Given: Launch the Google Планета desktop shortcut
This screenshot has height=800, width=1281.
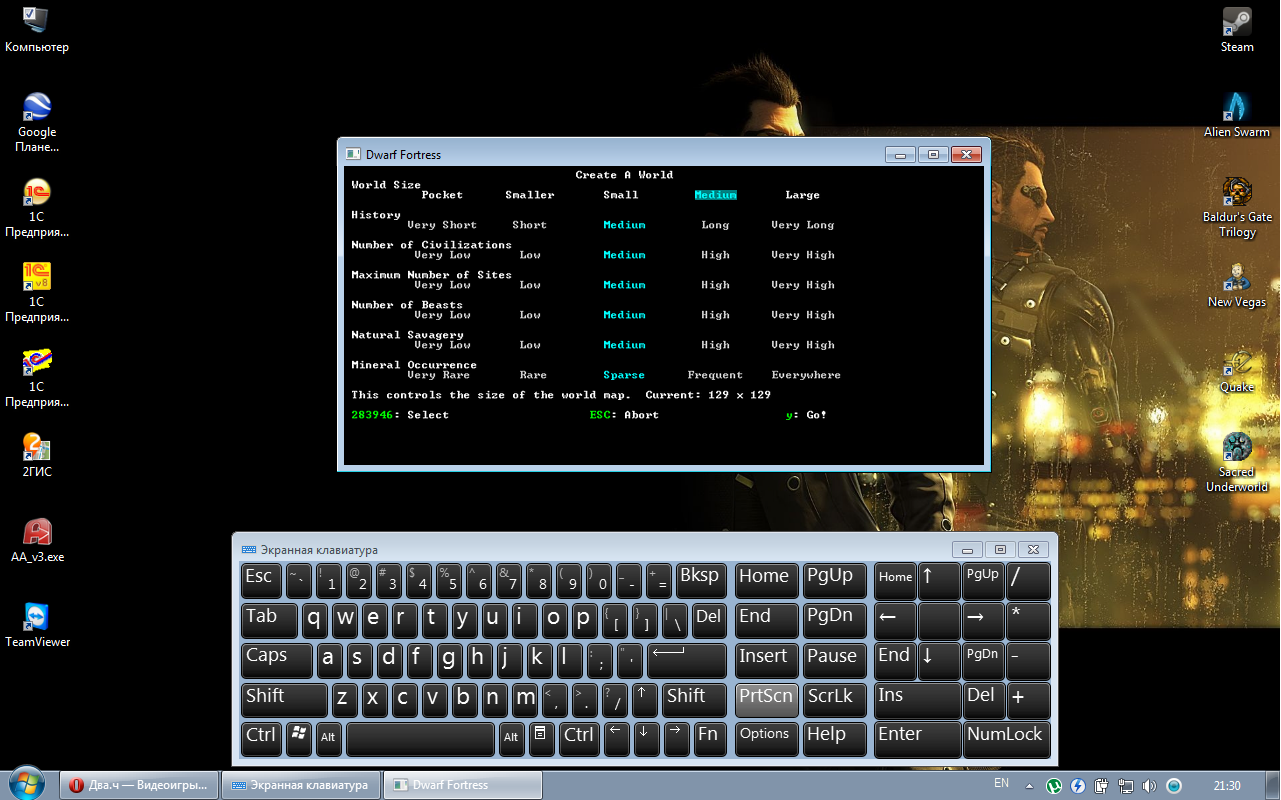Looking at the screenshot, I should [37, 122].
